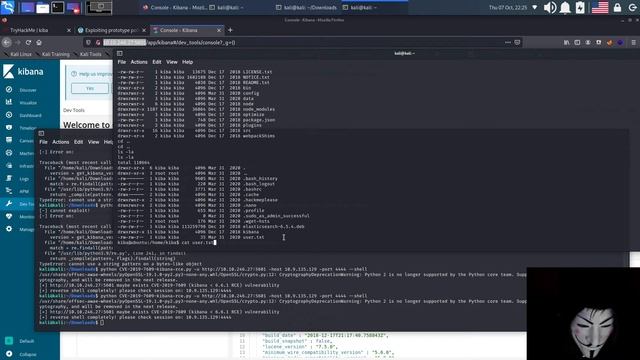Open the page actions three-dot menu
The height and width of the screenshot is (360, 640).
coord(508,42)
